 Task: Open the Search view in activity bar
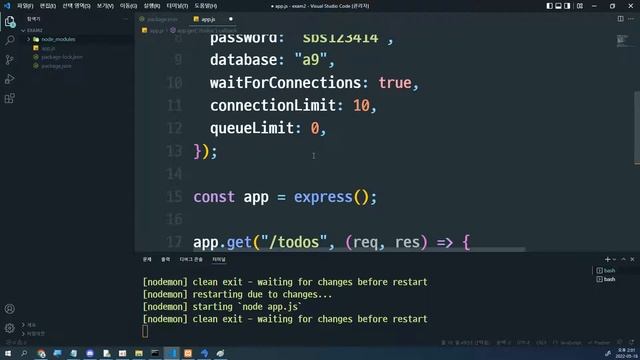[10, 40]
